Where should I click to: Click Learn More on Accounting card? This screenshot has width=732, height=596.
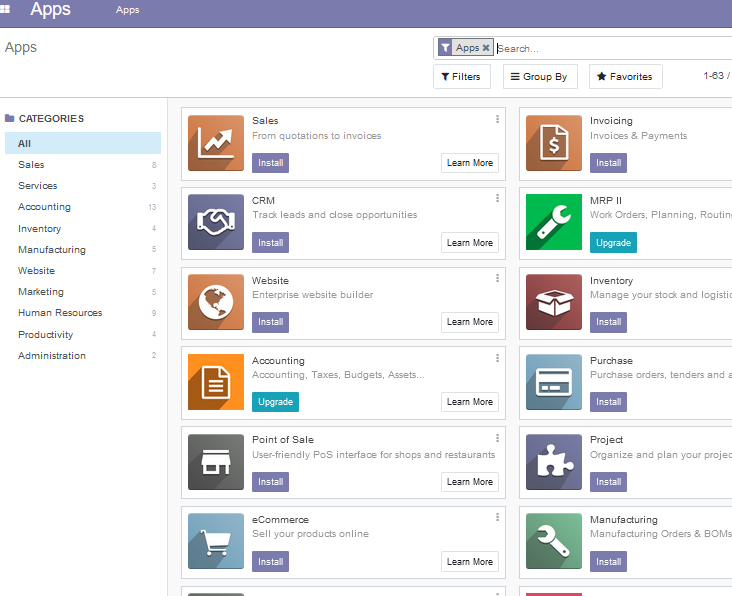pos(470,402)
